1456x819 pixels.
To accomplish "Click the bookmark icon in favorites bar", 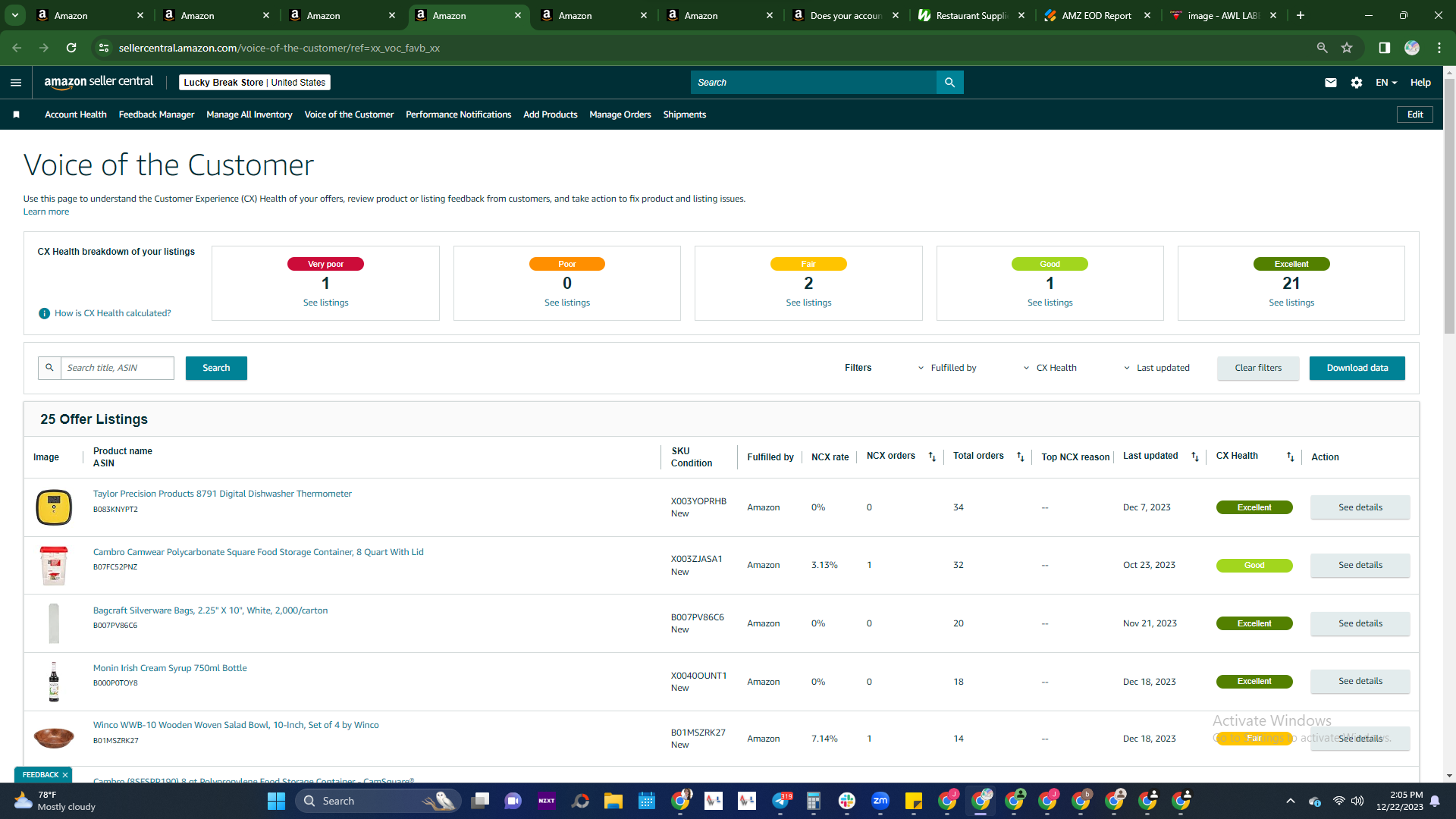I will tap(17, 115).
